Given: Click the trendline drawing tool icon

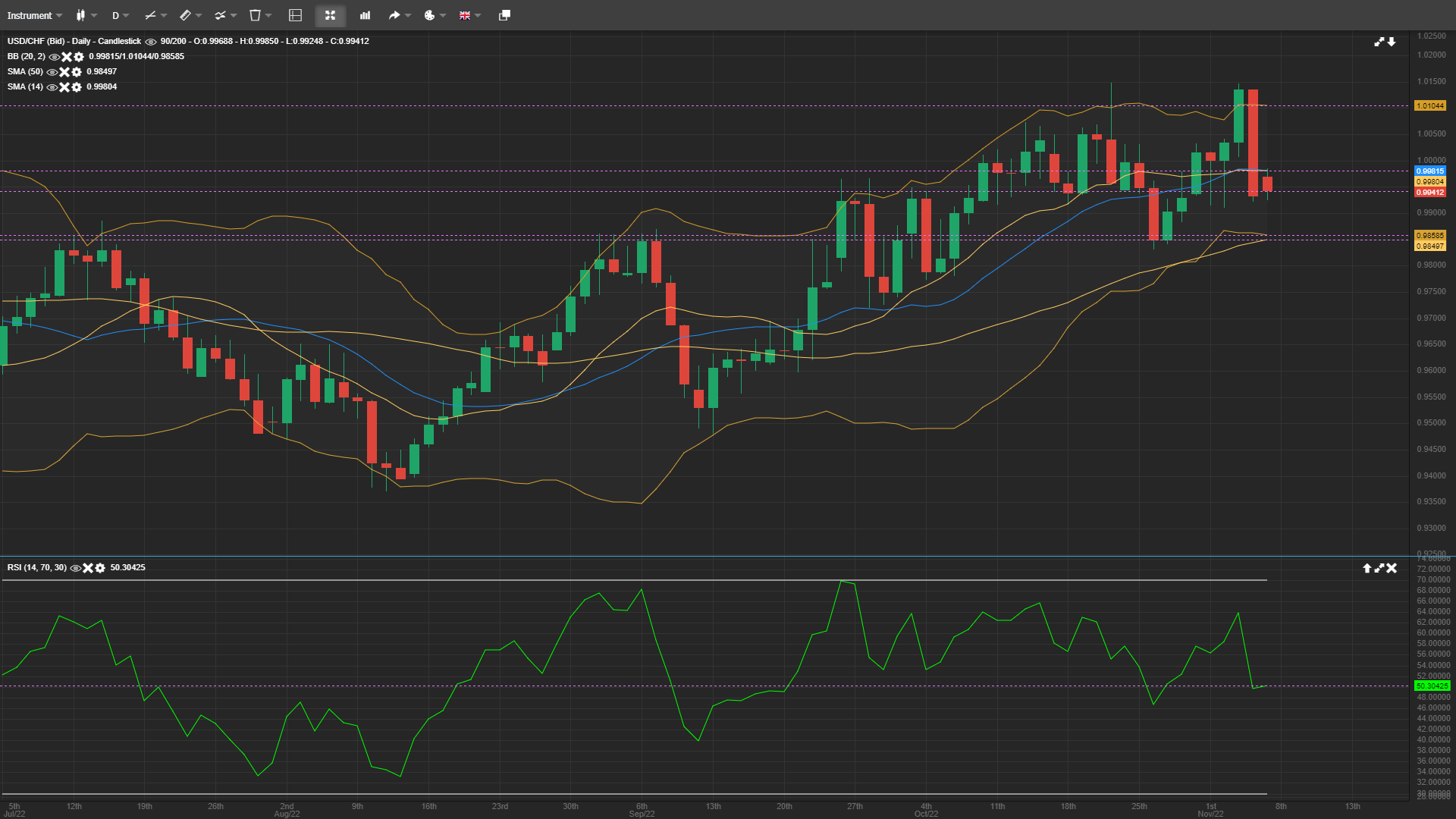Looking at the screenshot, I should [x=149, y=15].
